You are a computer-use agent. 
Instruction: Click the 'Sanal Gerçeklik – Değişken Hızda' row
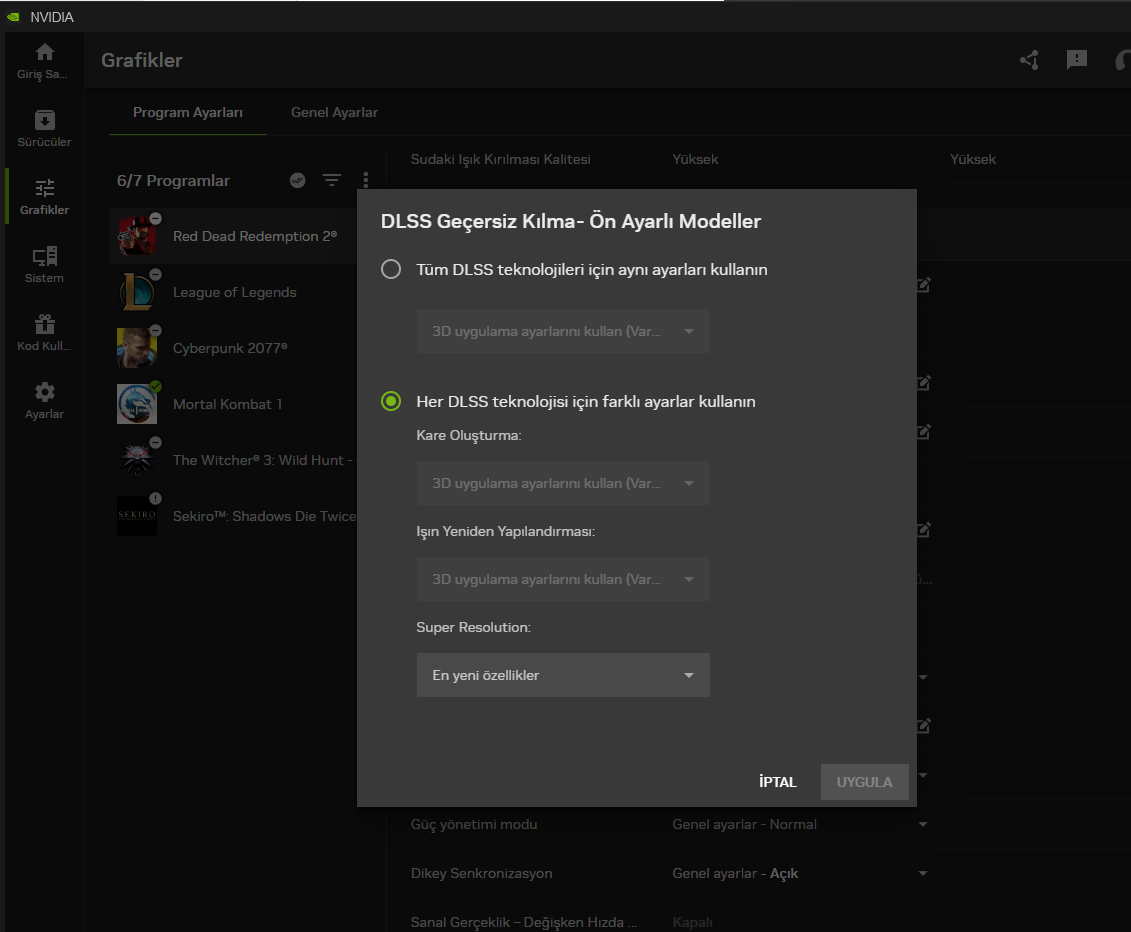[x=524, y=923]
